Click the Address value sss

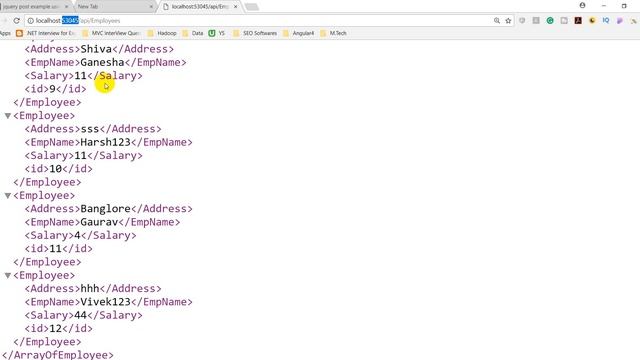pos(90,129)
